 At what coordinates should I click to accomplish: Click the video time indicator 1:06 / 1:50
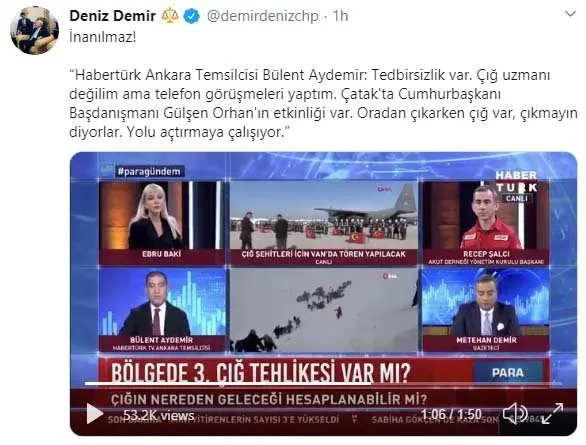coord(451,414)
